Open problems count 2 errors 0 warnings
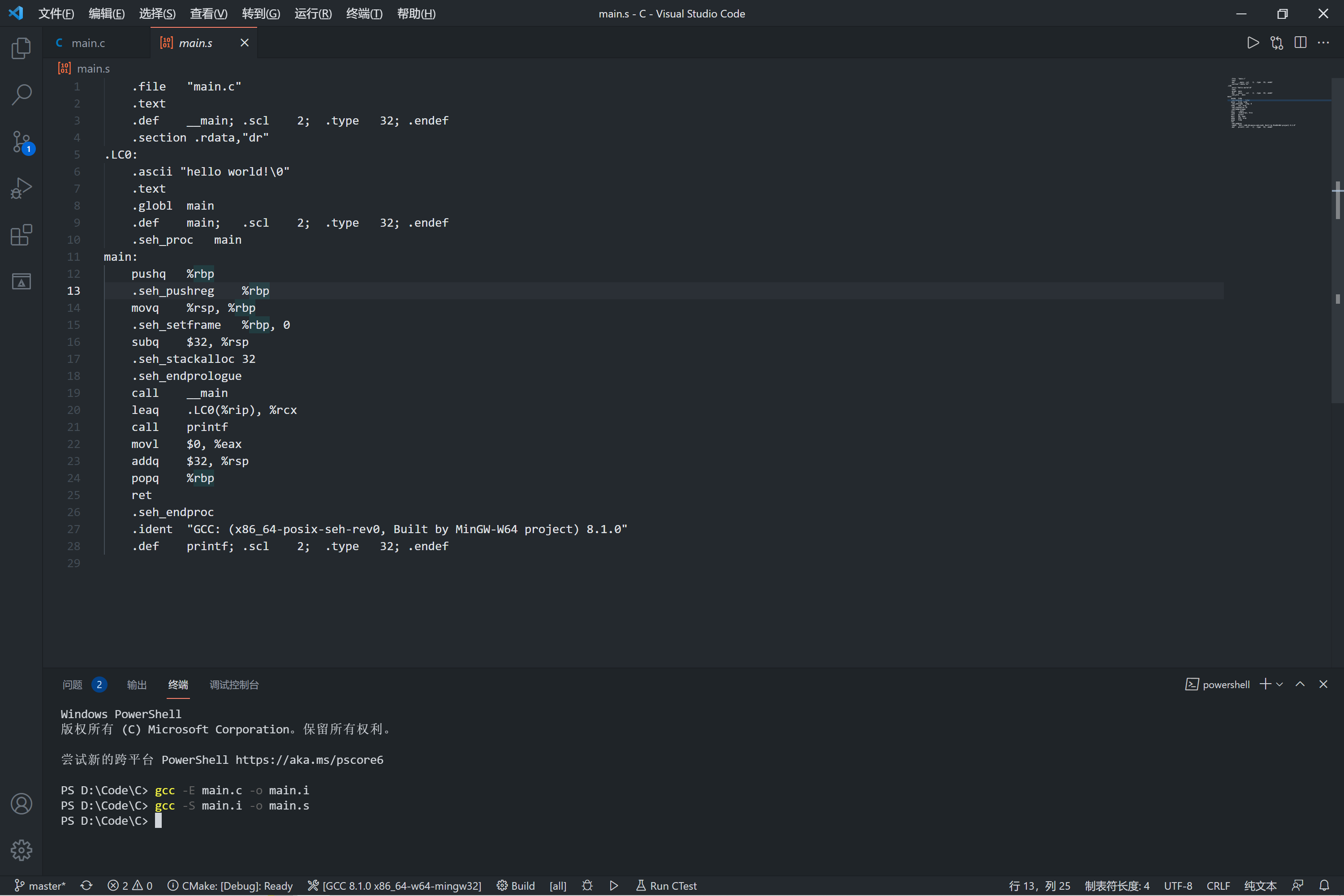Screen dimensions: 1344x896 [130, 886]
